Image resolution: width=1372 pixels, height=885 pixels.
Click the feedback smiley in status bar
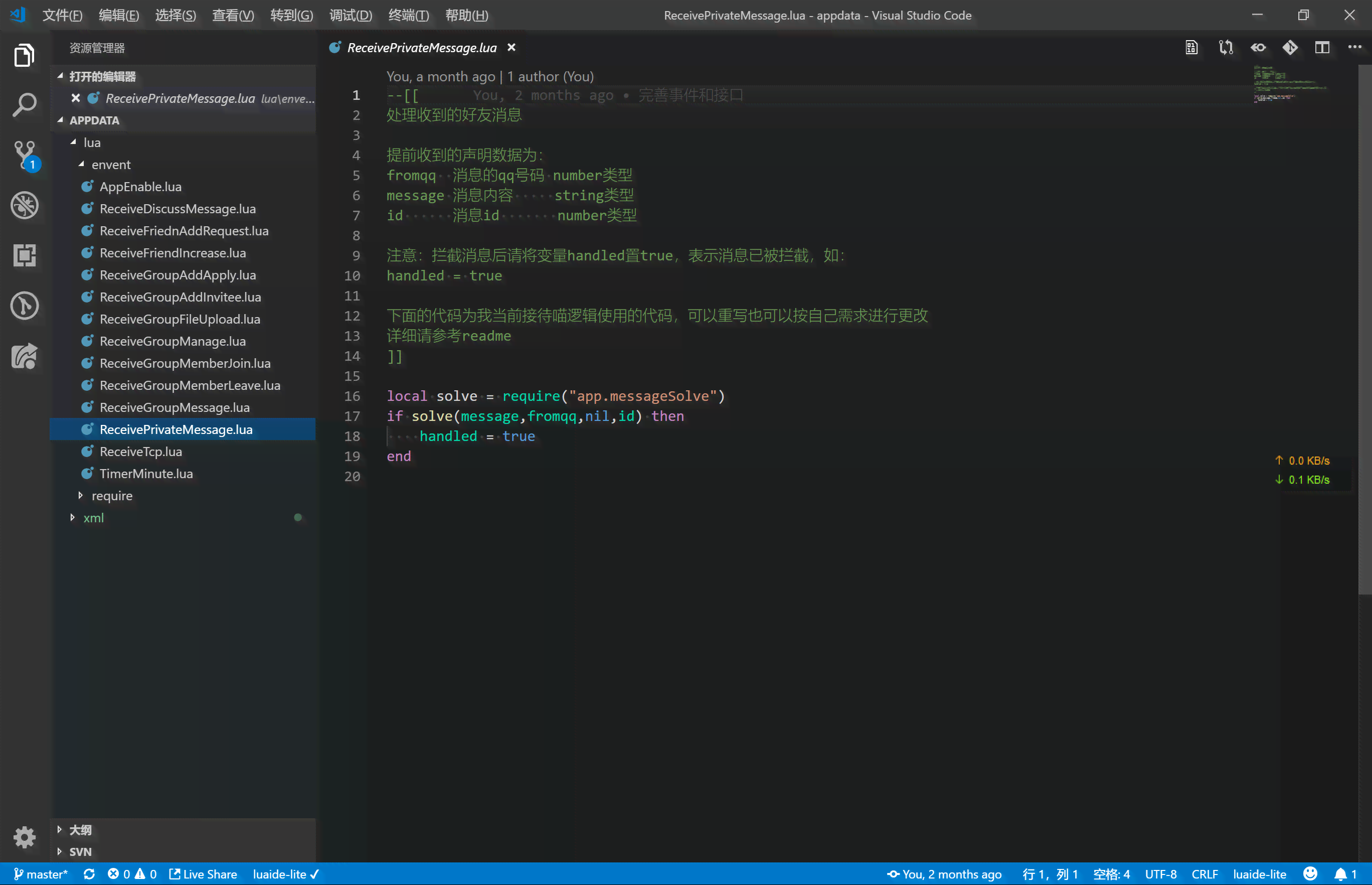point(1310,874)
